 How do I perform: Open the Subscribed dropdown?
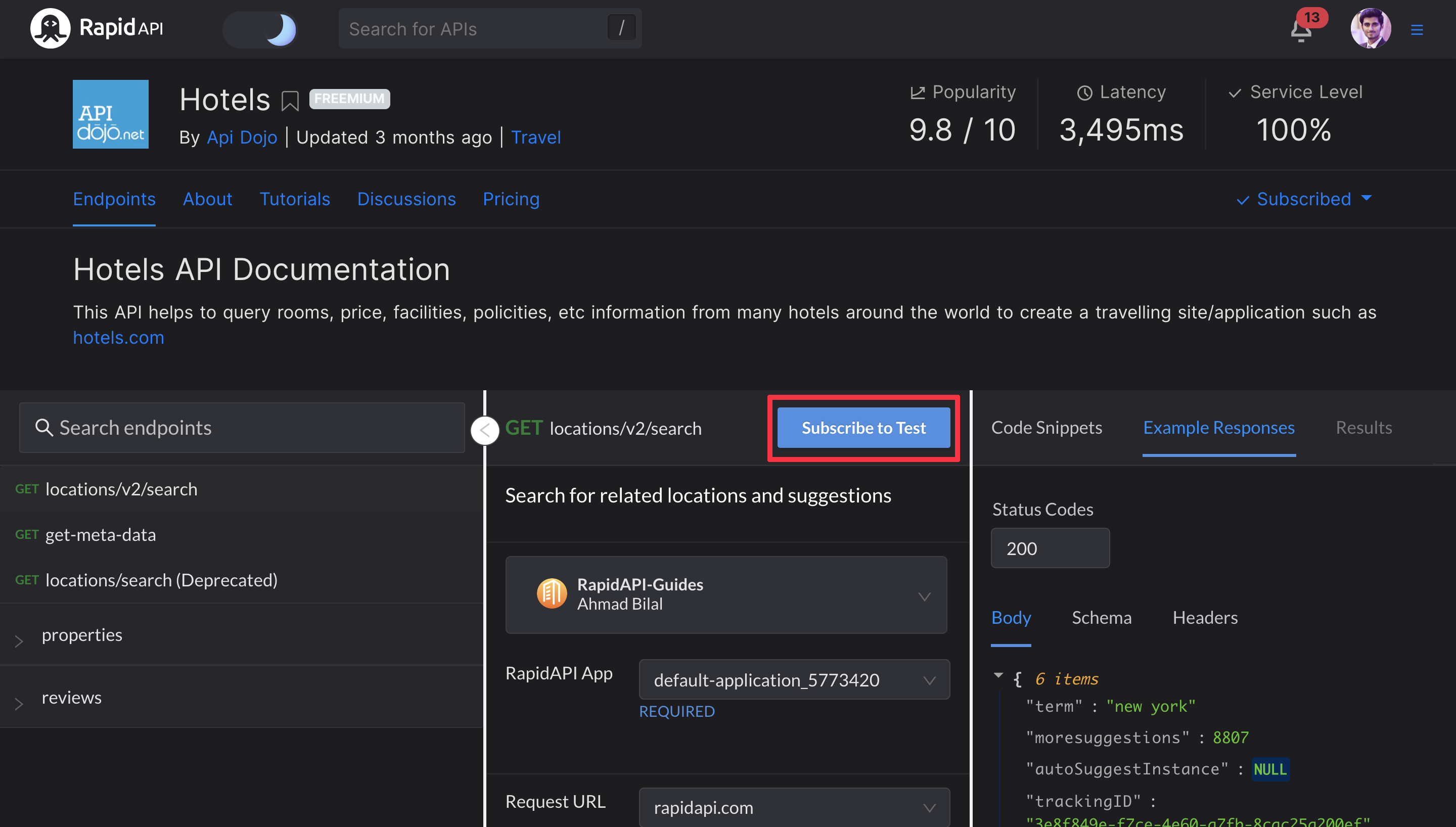pos(1304,199)
